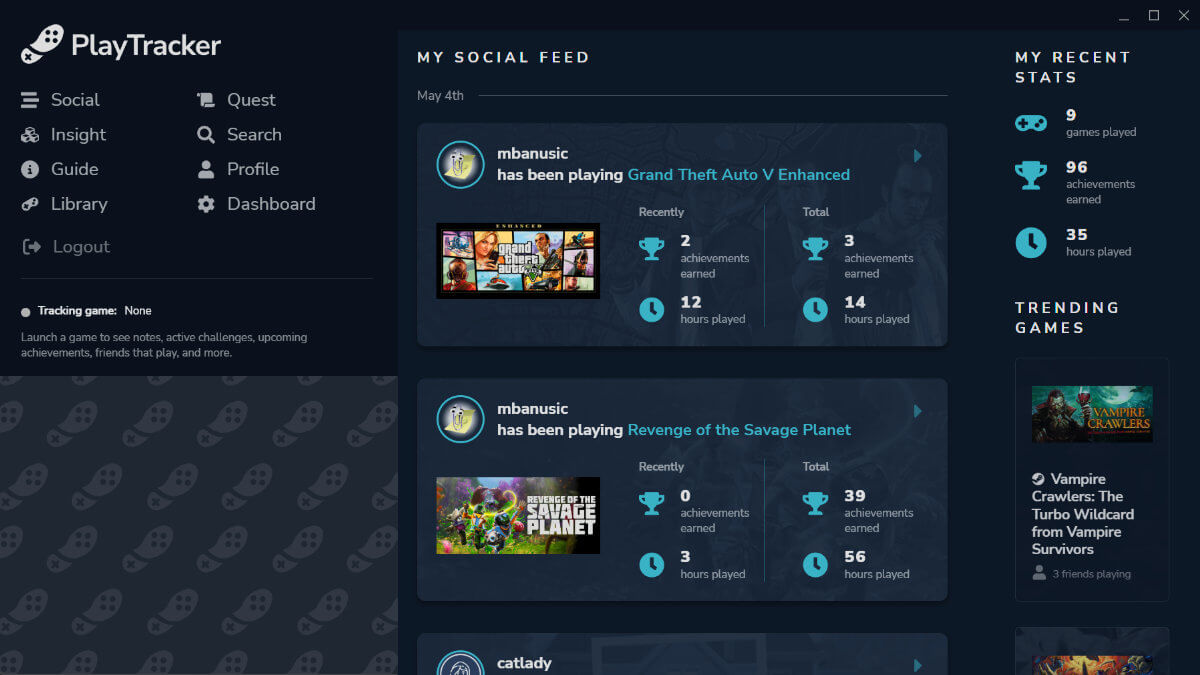The image size is (1200, 675).
Task: Click the Insight cubes icon
Action: (x=30, y=135)
